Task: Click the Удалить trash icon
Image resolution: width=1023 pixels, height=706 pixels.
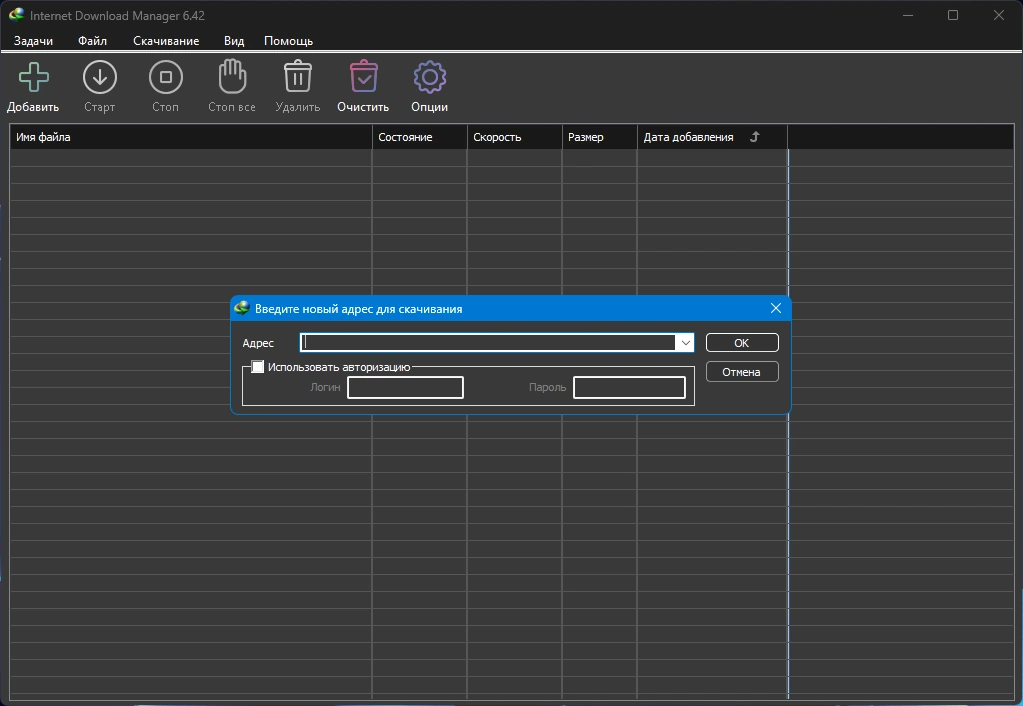Action: [298, 76]
